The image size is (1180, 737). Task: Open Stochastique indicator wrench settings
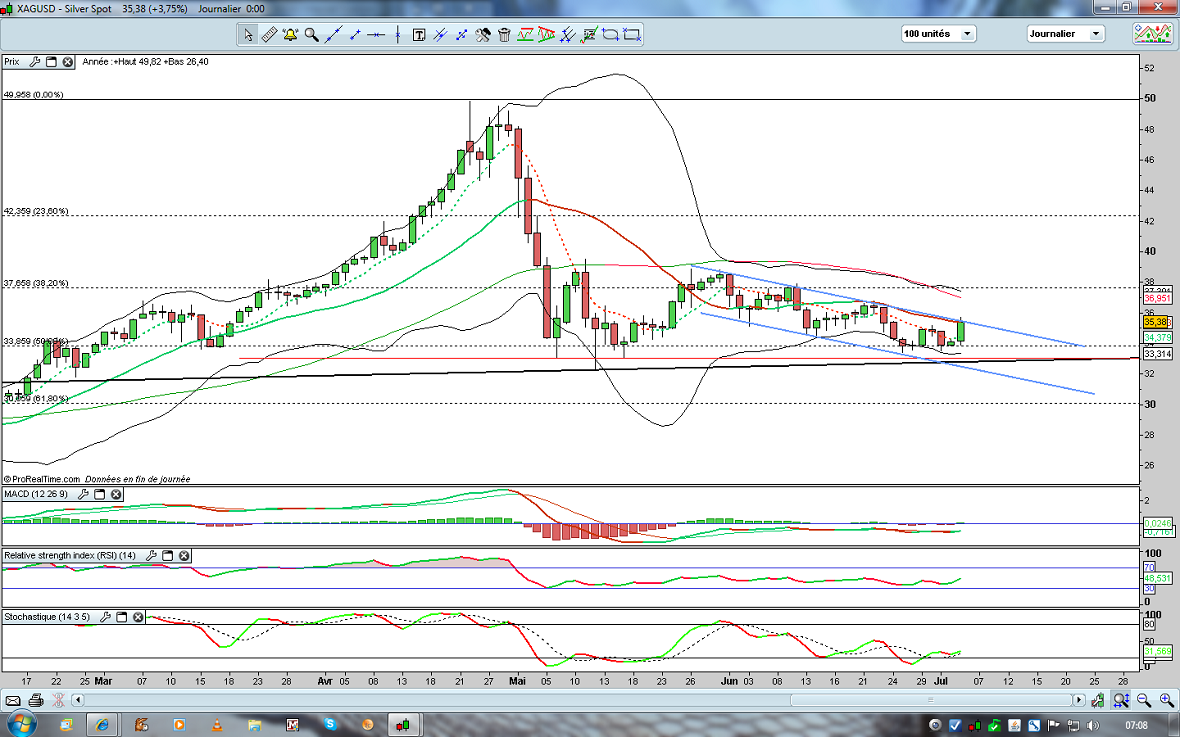click(106, 617)
